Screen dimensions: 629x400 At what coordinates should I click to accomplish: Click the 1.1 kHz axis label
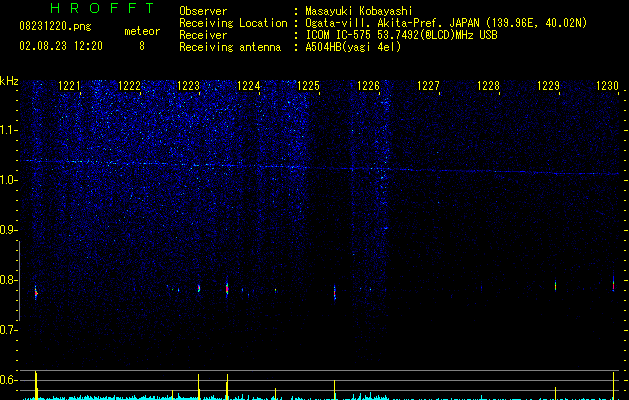point(8,130)
